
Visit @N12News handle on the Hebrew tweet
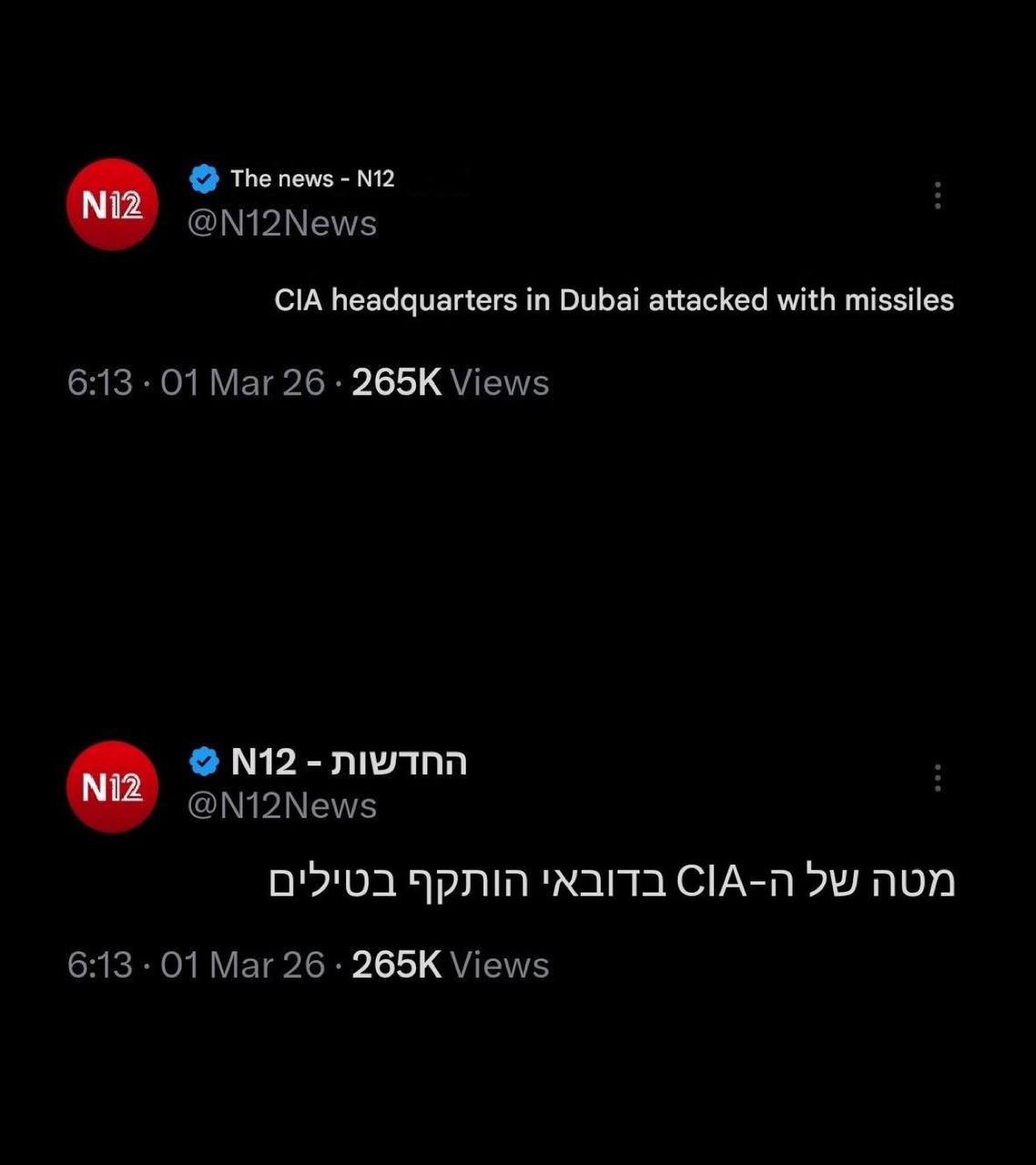[x=282, y=806]
